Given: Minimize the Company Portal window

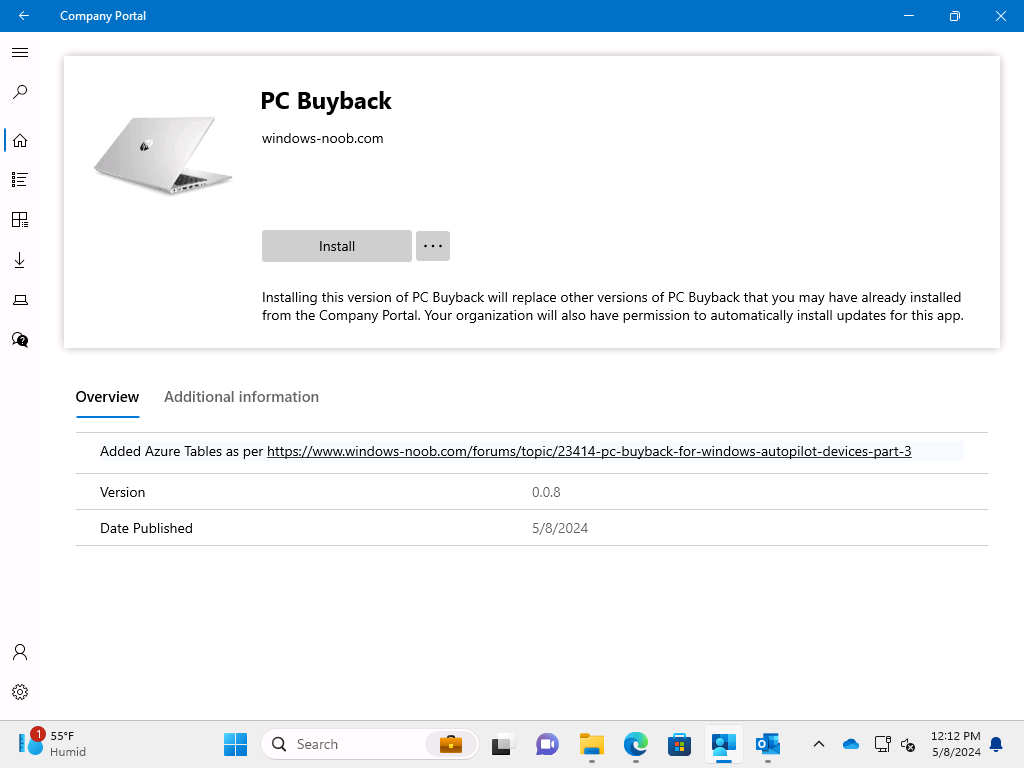Looking at the screenshot, I should [x=908, y=16].
